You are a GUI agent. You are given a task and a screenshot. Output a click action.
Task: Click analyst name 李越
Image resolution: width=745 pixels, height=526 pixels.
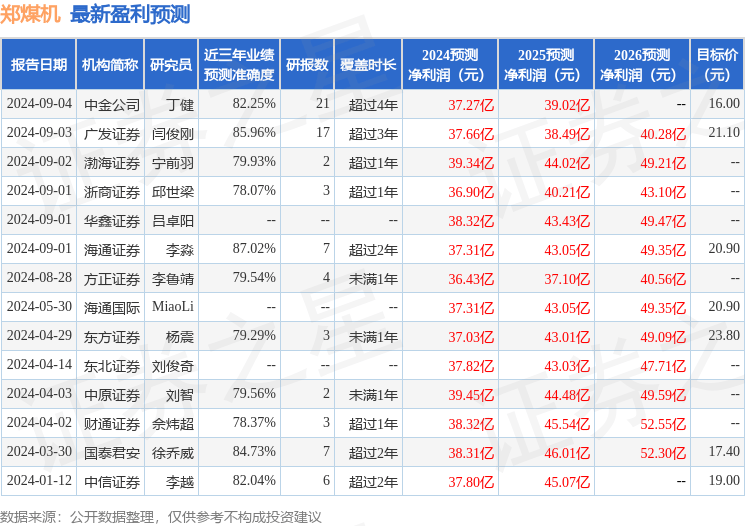pos(180,481)
